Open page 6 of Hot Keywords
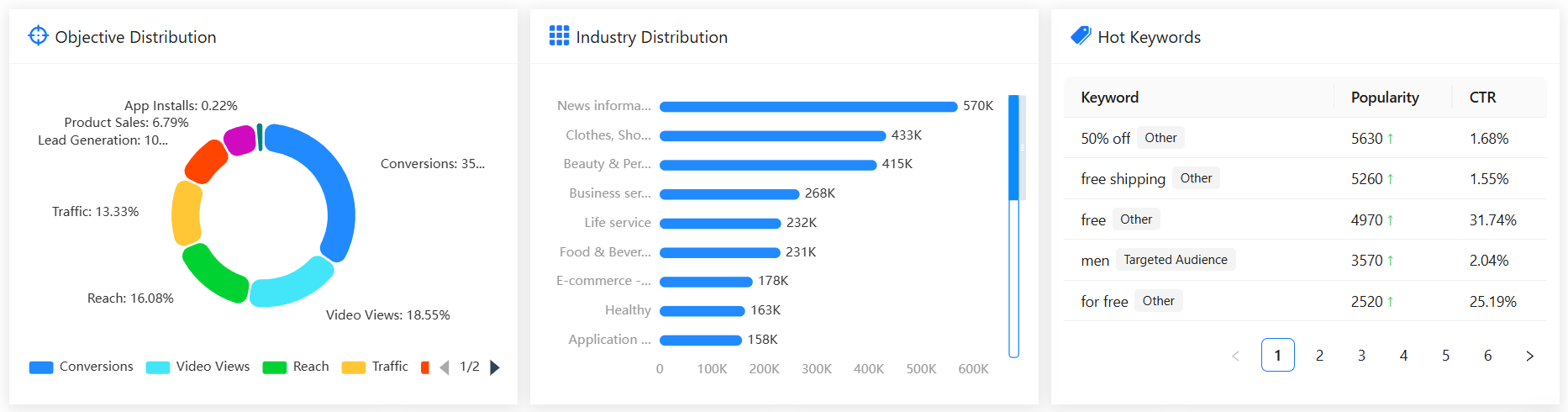This screenshot has width=1568, height=412. point(1487,356)
